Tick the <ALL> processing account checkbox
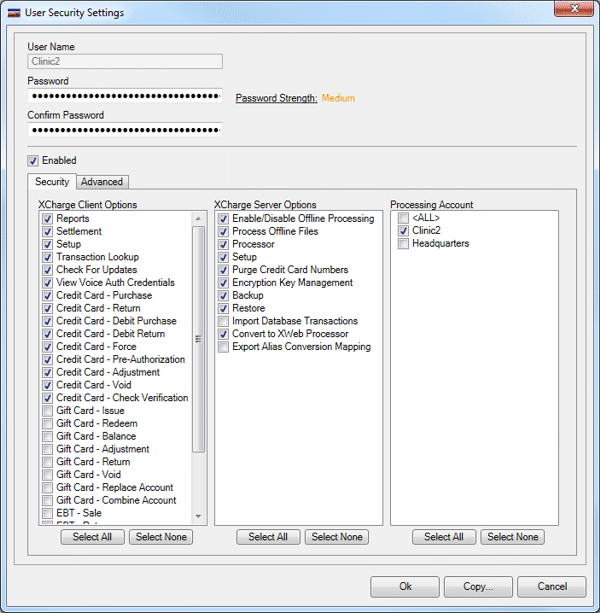Viewport: 600px width, 613px height. coord(402,218)
